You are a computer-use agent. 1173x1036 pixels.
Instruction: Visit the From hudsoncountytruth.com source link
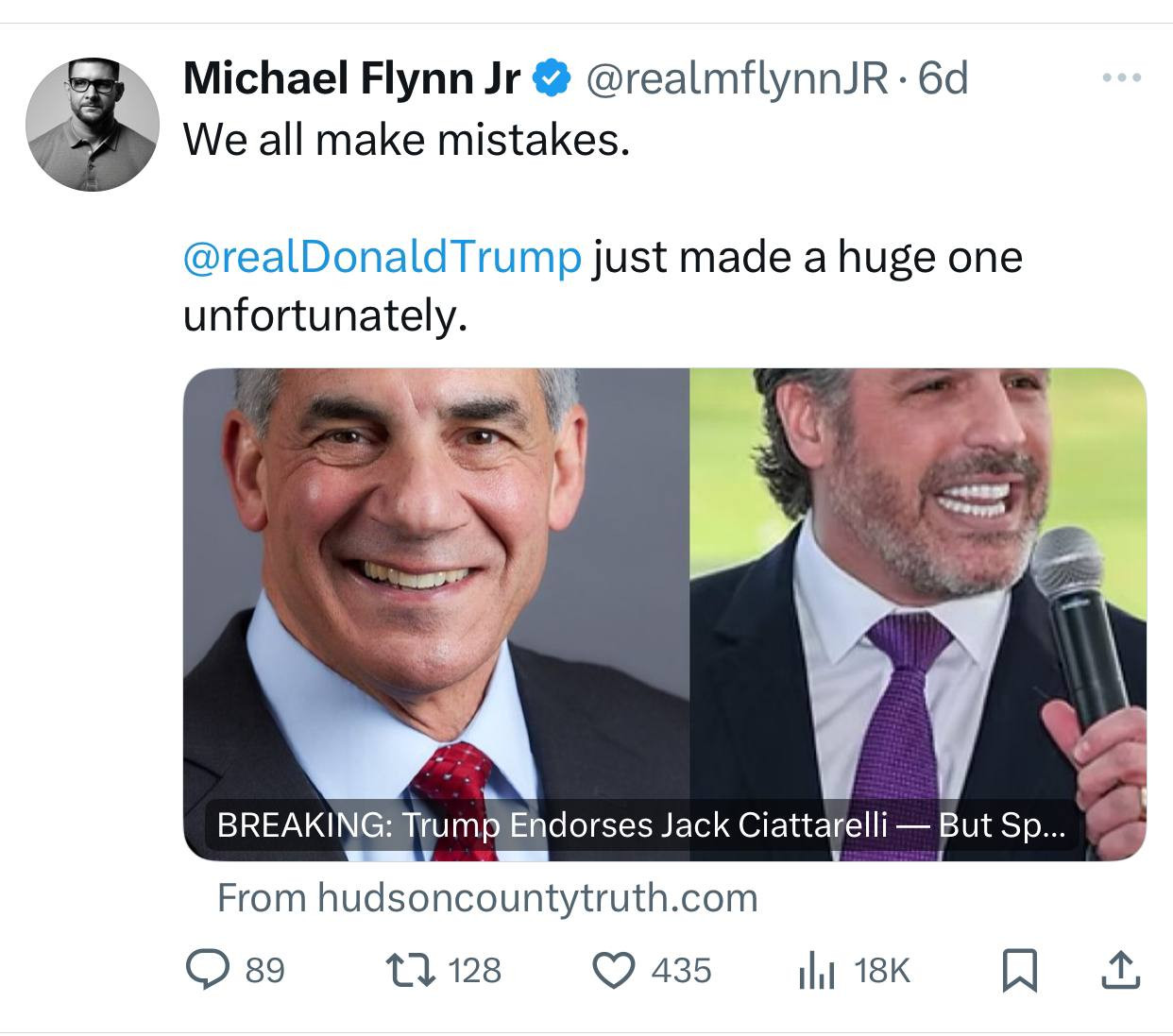tap(487, 897)
